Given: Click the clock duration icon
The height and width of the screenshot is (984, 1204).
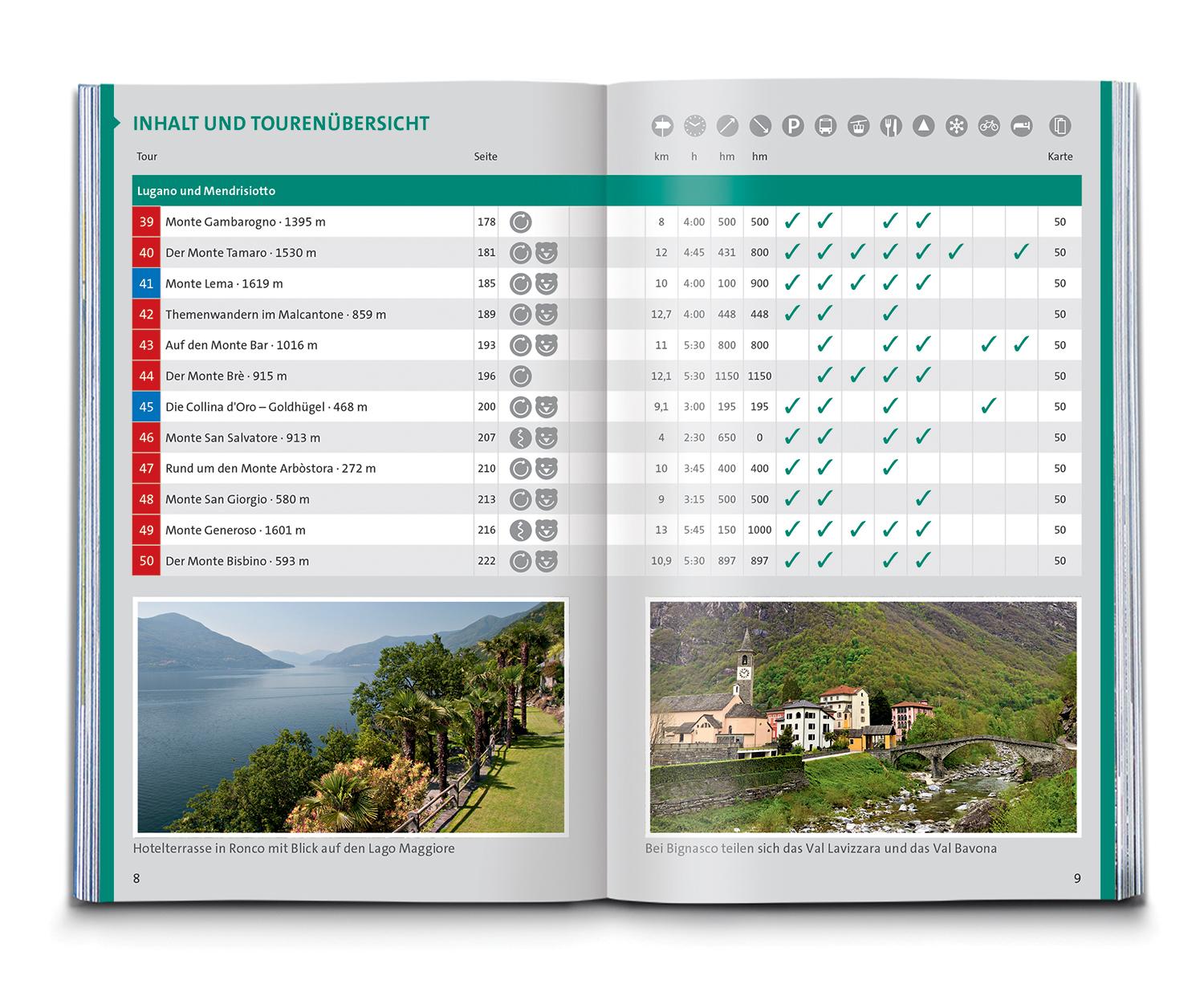Looking at the screenshot, I should pyautogui.click(x=694, y=126).
